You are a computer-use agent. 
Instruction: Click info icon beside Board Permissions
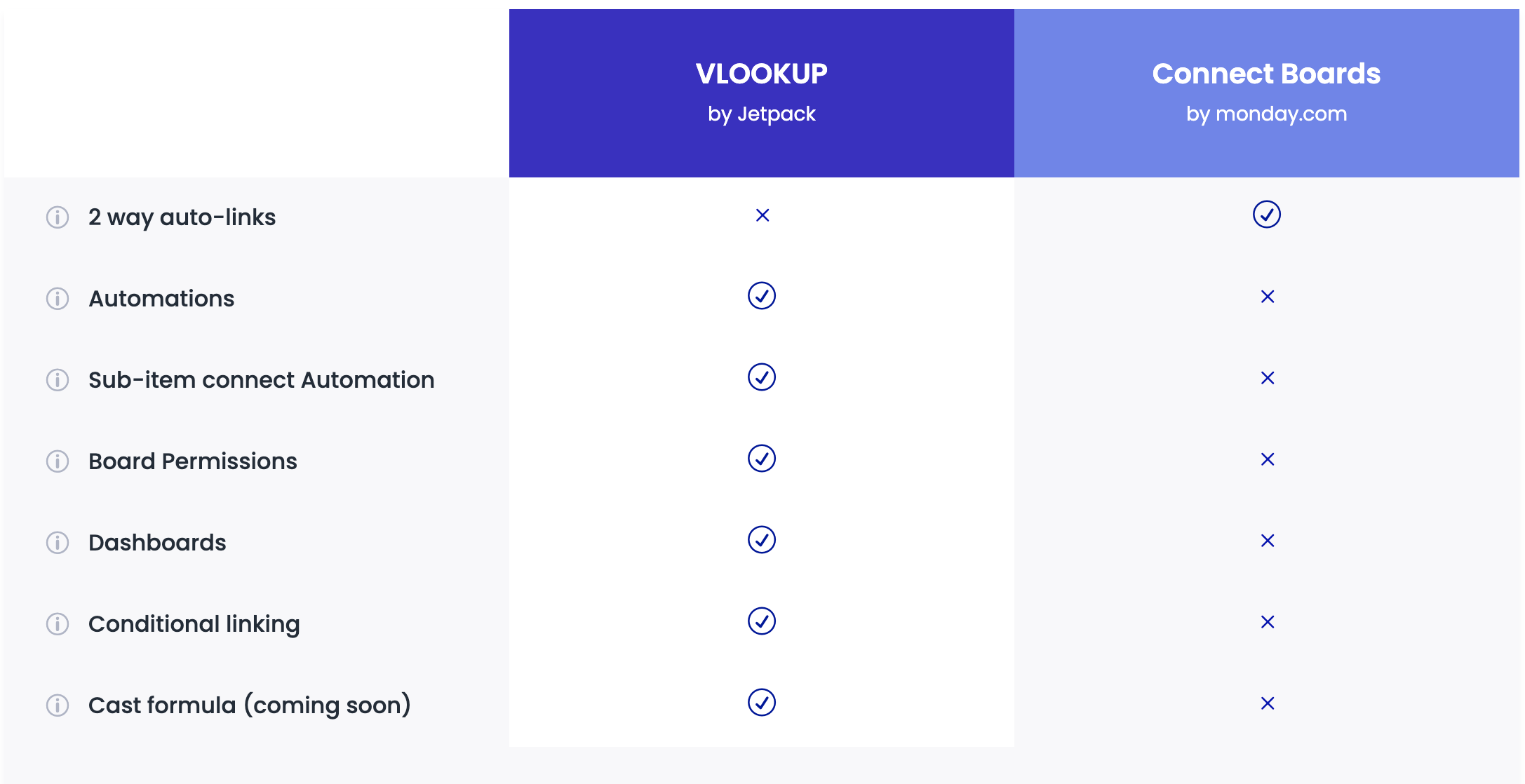(58, 461)
